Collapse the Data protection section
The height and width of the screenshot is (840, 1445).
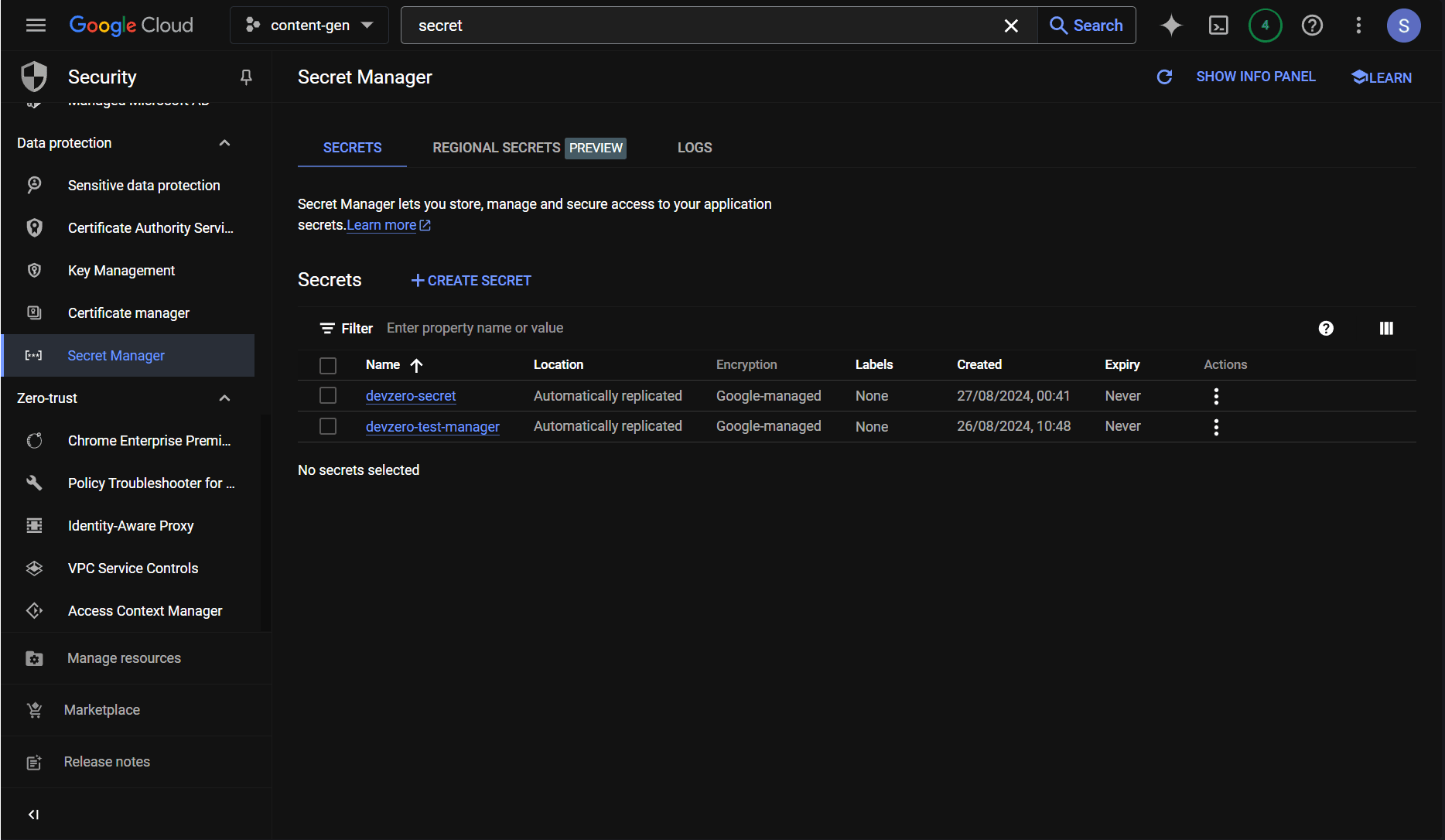pos(224,143)
